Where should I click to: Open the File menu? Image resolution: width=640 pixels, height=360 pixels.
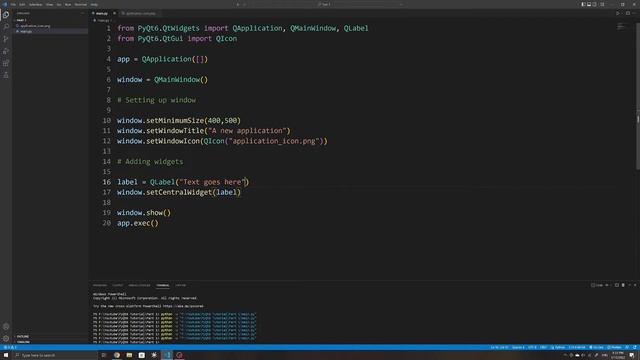(13, 4)
